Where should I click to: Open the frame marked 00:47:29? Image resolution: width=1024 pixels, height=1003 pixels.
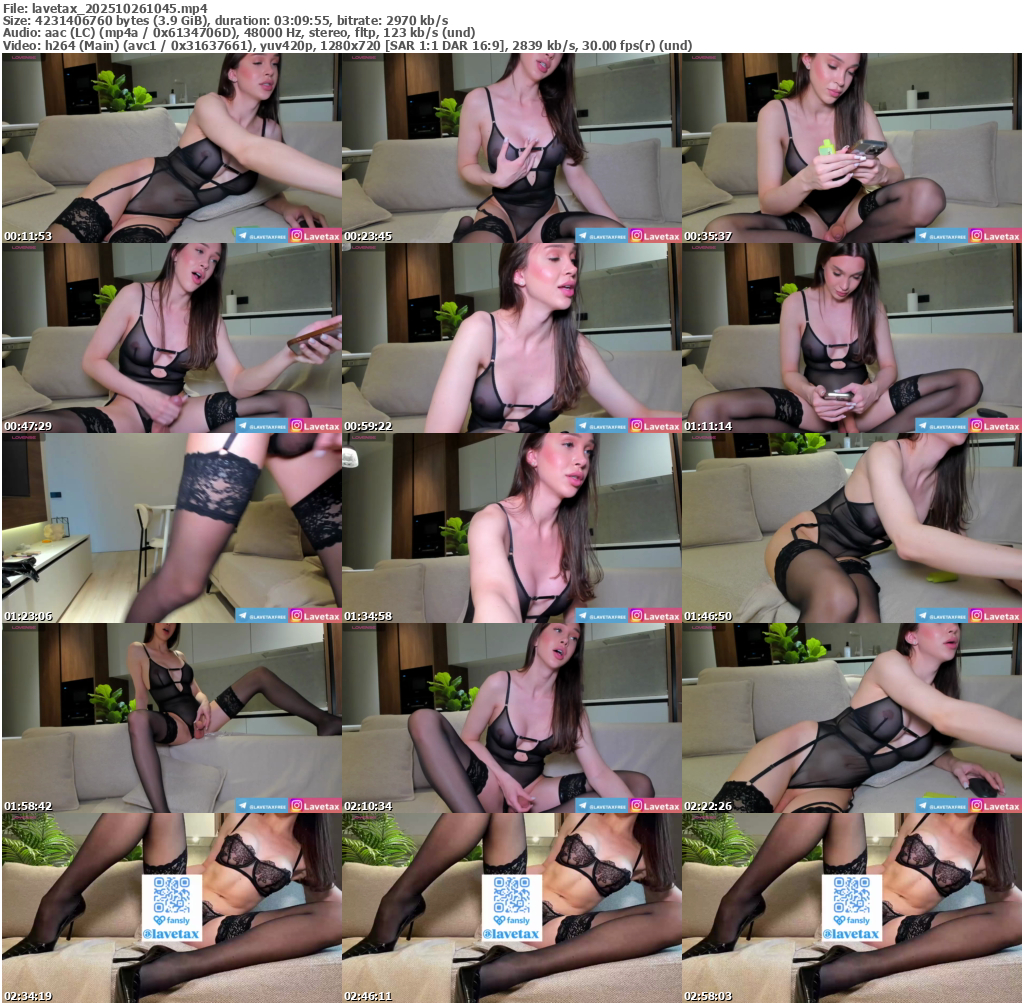tap(172, 338)
